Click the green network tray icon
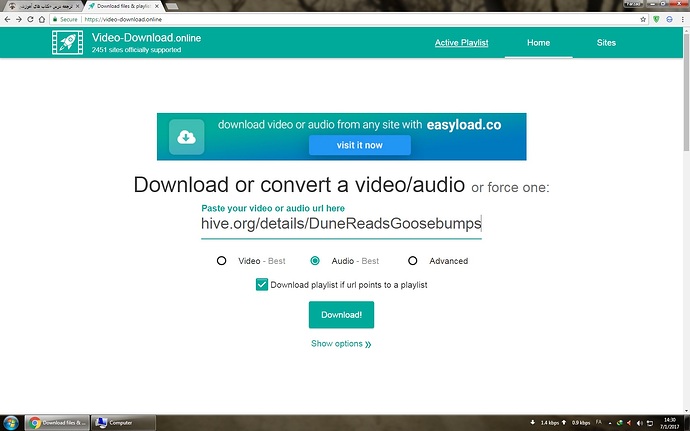 (620, 423)
